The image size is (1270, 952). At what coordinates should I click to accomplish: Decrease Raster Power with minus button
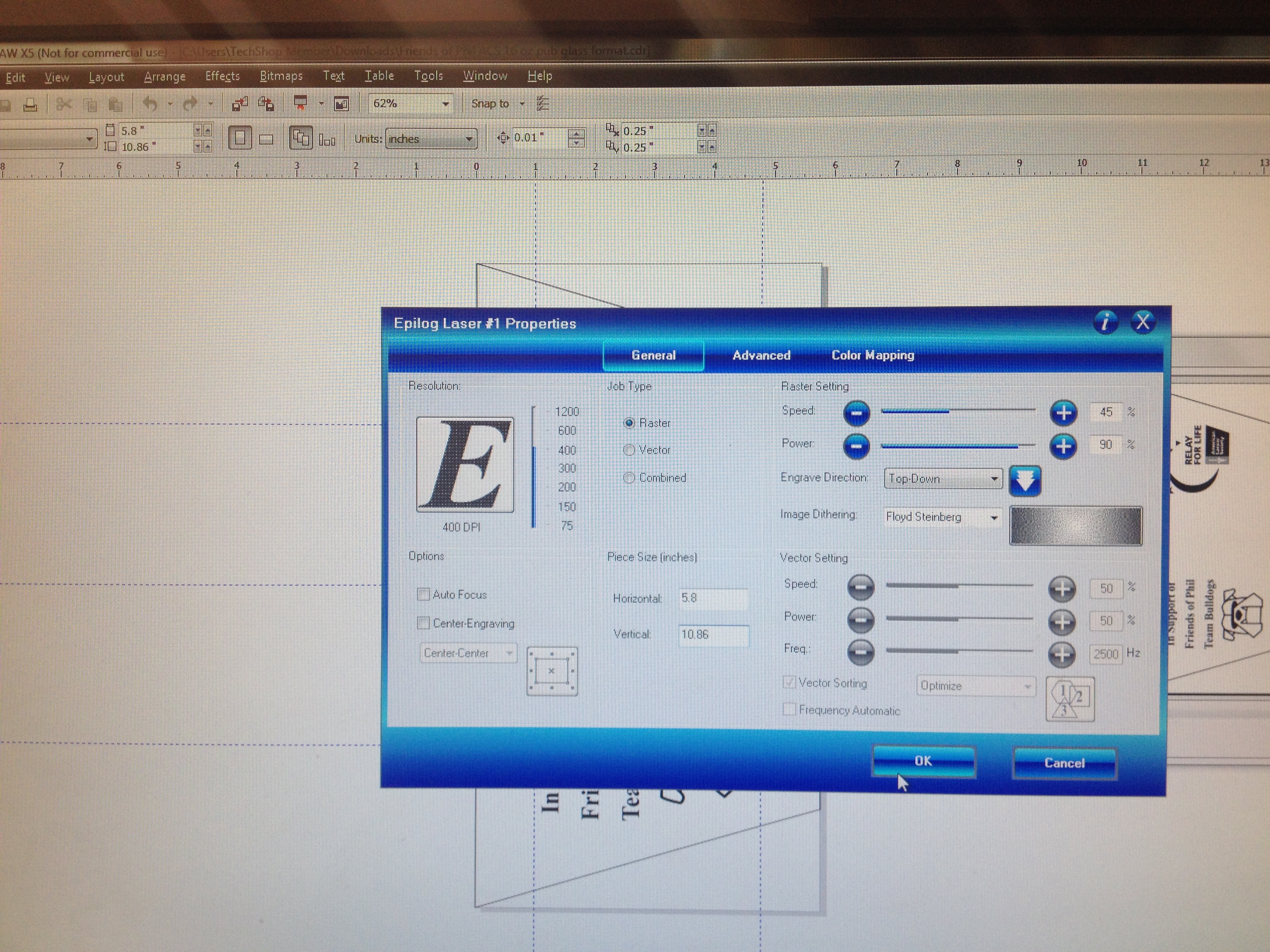[856, 446]
